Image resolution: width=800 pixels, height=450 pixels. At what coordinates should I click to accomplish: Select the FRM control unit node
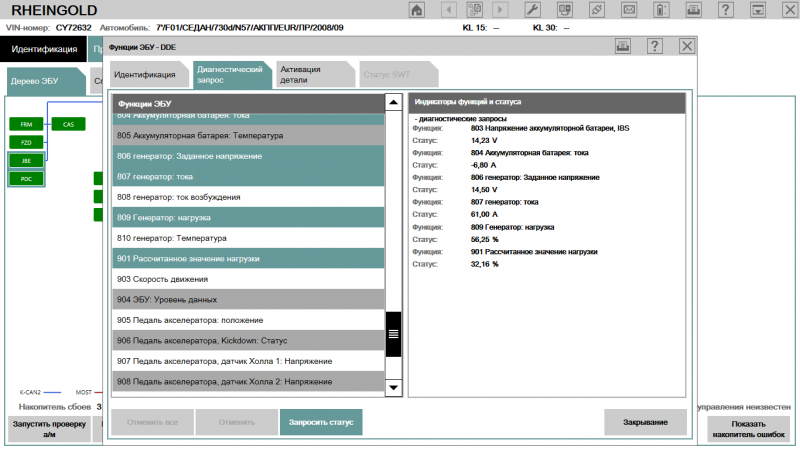click(26, 124)
